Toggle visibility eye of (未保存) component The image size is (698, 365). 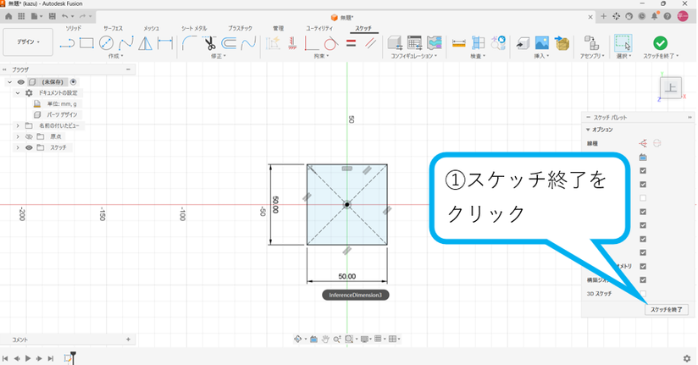[21, 82]
